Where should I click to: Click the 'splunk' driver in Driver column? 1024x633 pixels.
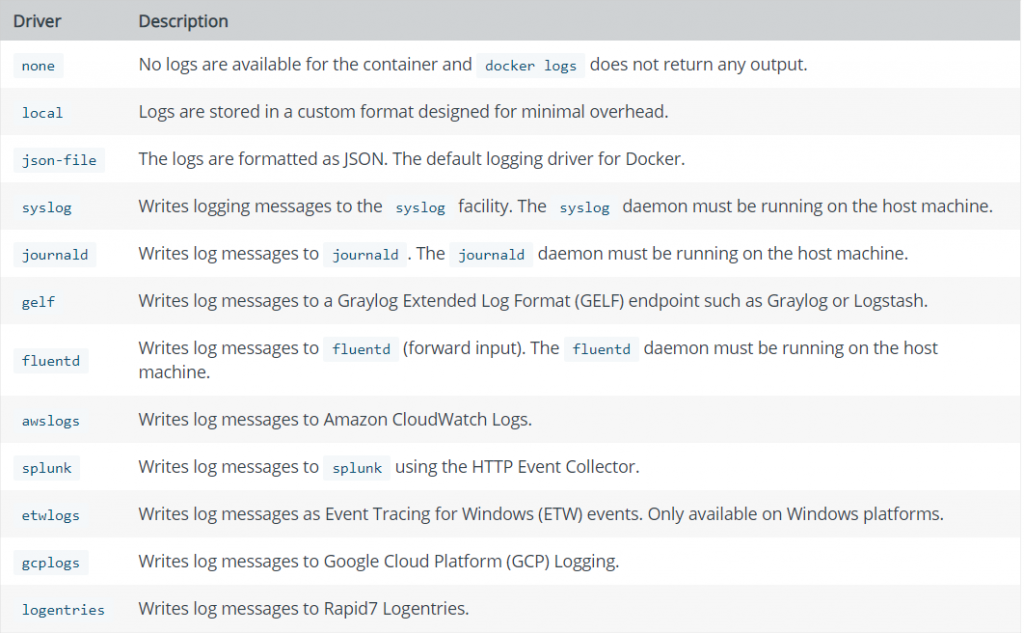[x=47, y=468]
